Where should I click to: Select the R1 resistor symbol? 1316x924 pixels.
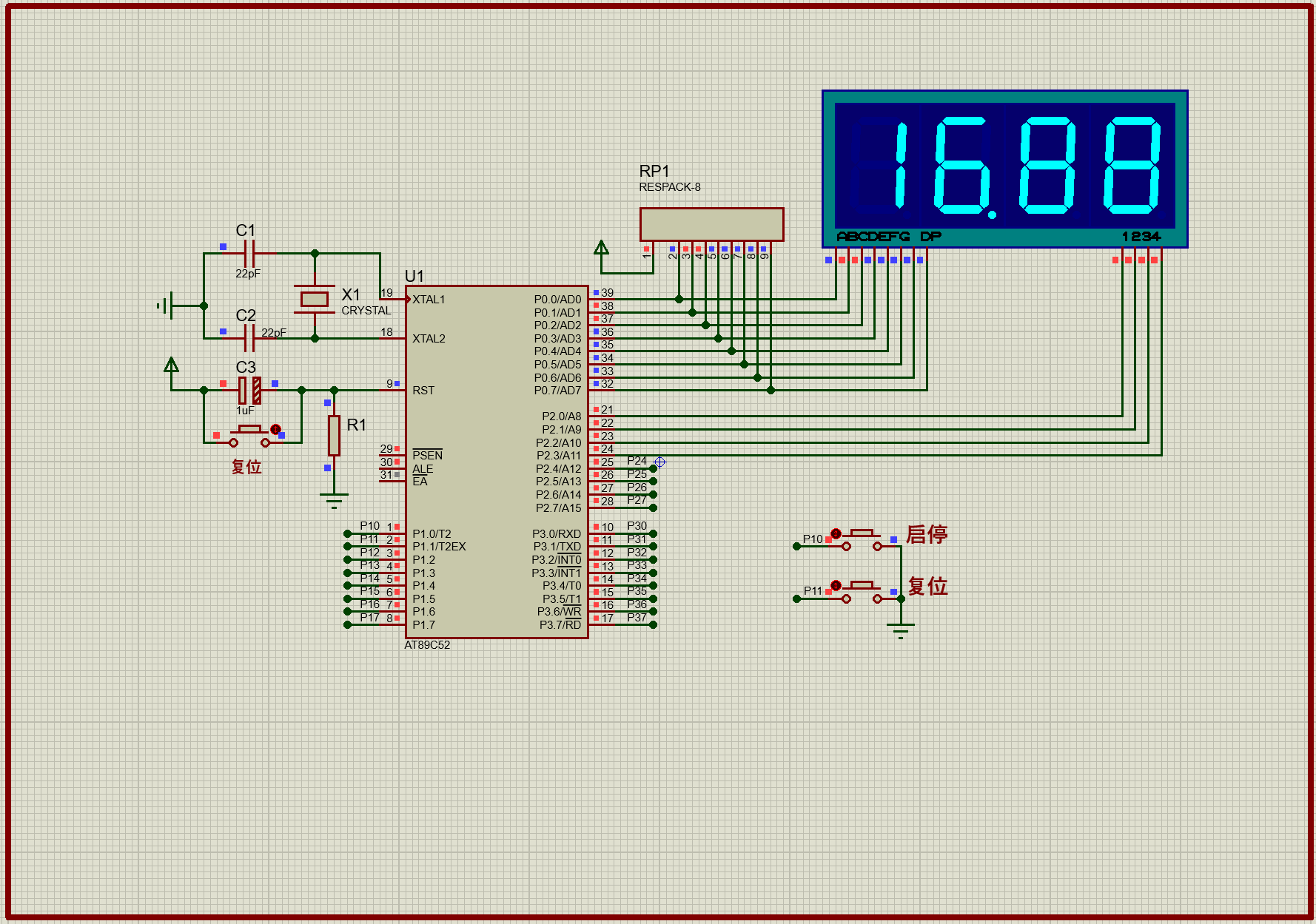pos(334,435)
